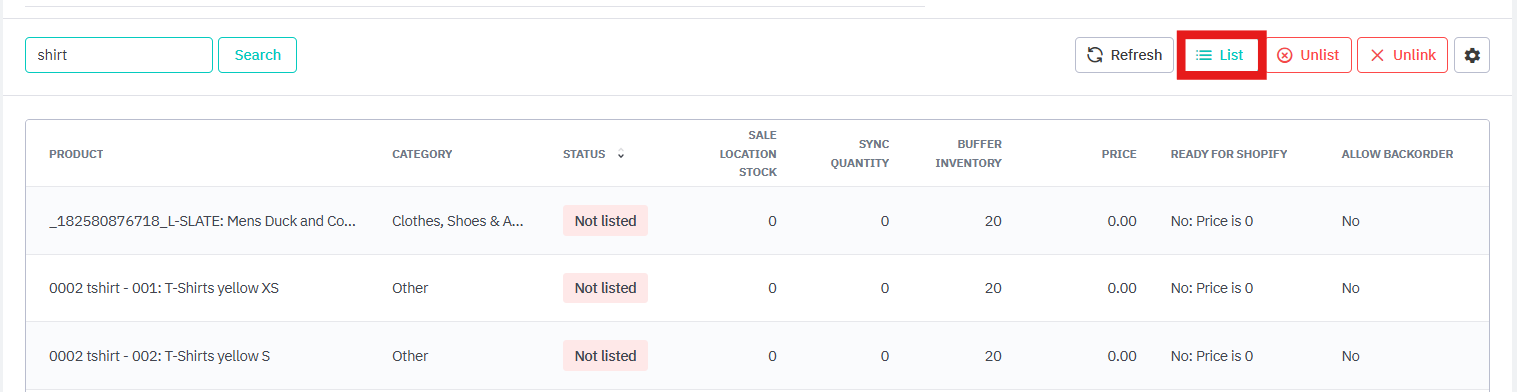Click Allow Backorder 'No' in Mens Duck row
The image size is (1517, 392).
pyautogui.click(x=1351, y=221)
